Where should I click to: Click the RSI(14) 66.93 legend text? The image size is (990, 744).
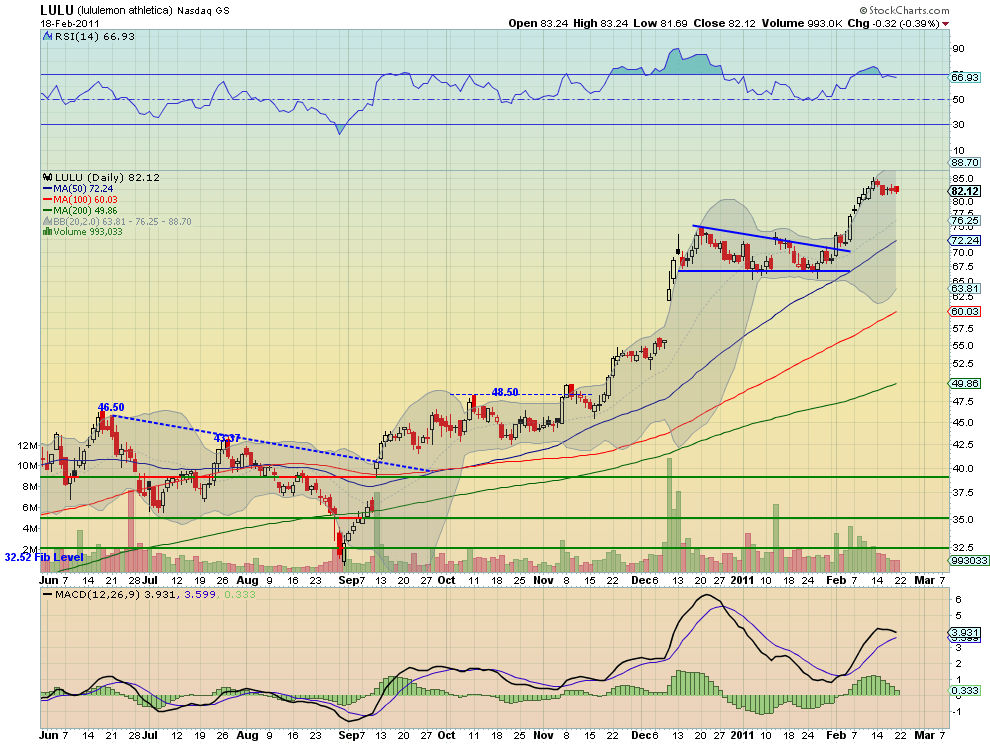pos(95,37)
